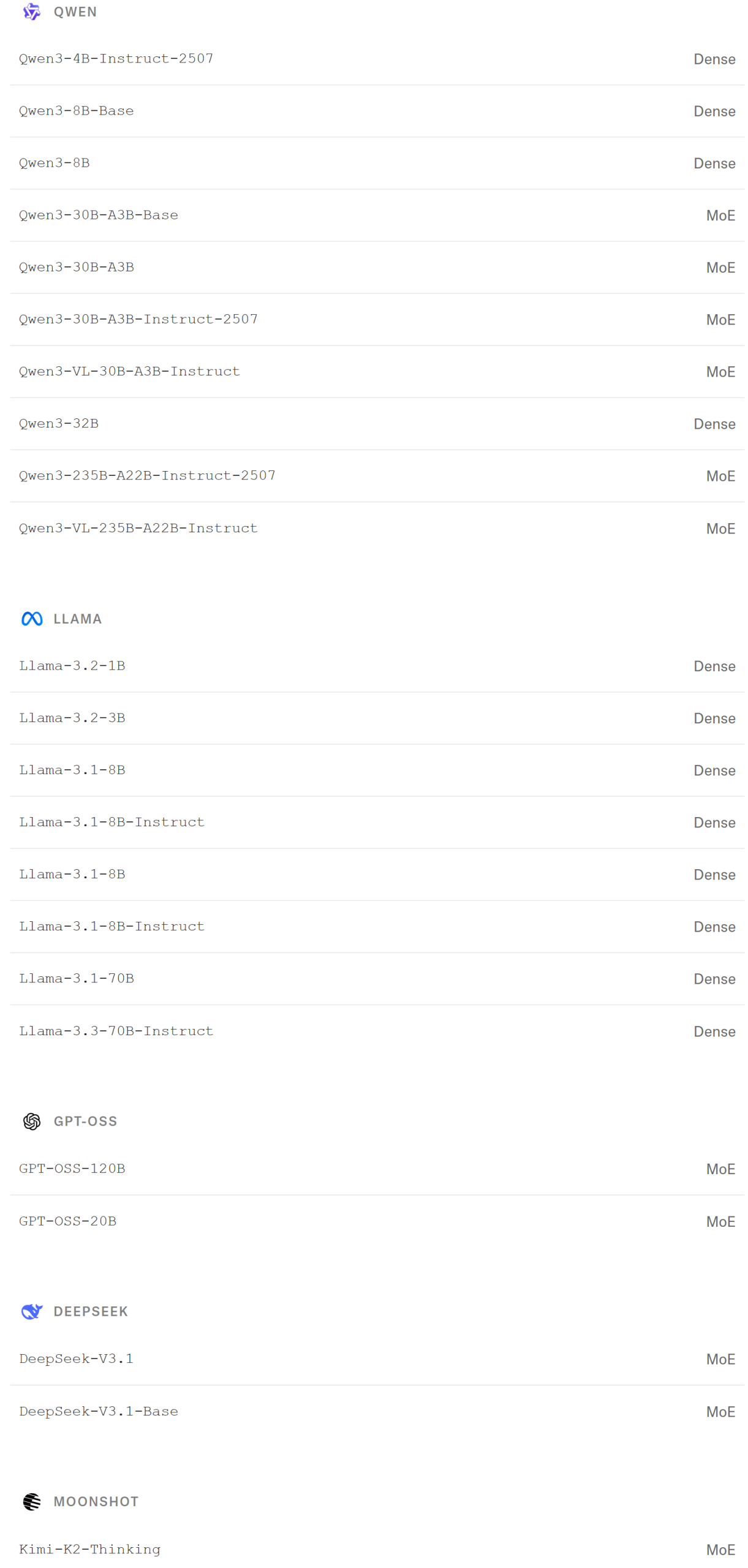Screen dimensions: 748x1568
Task: Select the GPT-OSS-20B model row
Action: tap(67, 1221)
